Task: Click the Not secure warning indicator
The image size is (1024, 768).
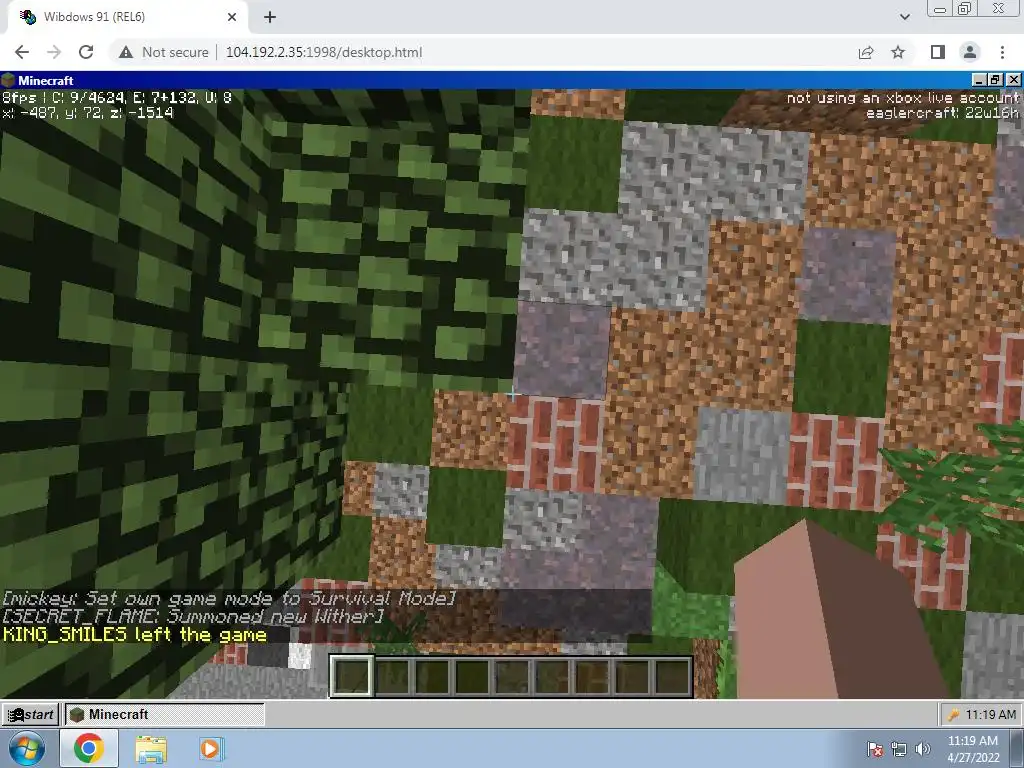Action: tap(164, 52)
